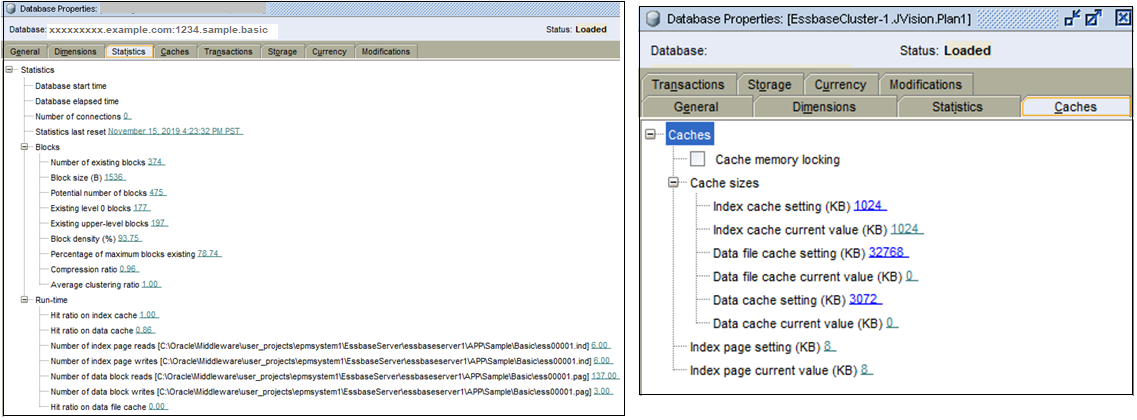Collapse the Blocks node in Statistics

click(x=24, y=147)
